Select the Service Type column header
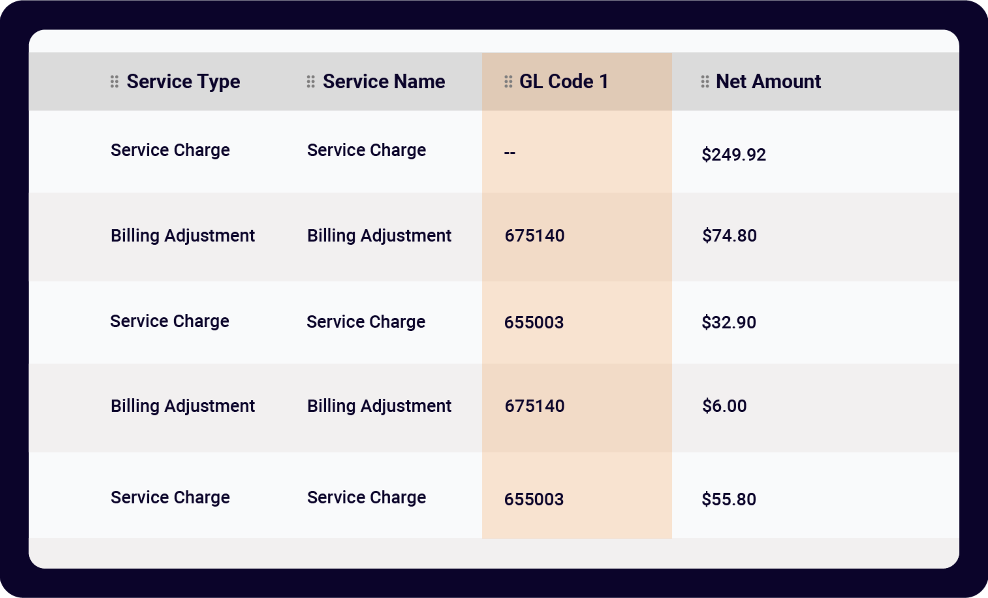 click(183, 82)
